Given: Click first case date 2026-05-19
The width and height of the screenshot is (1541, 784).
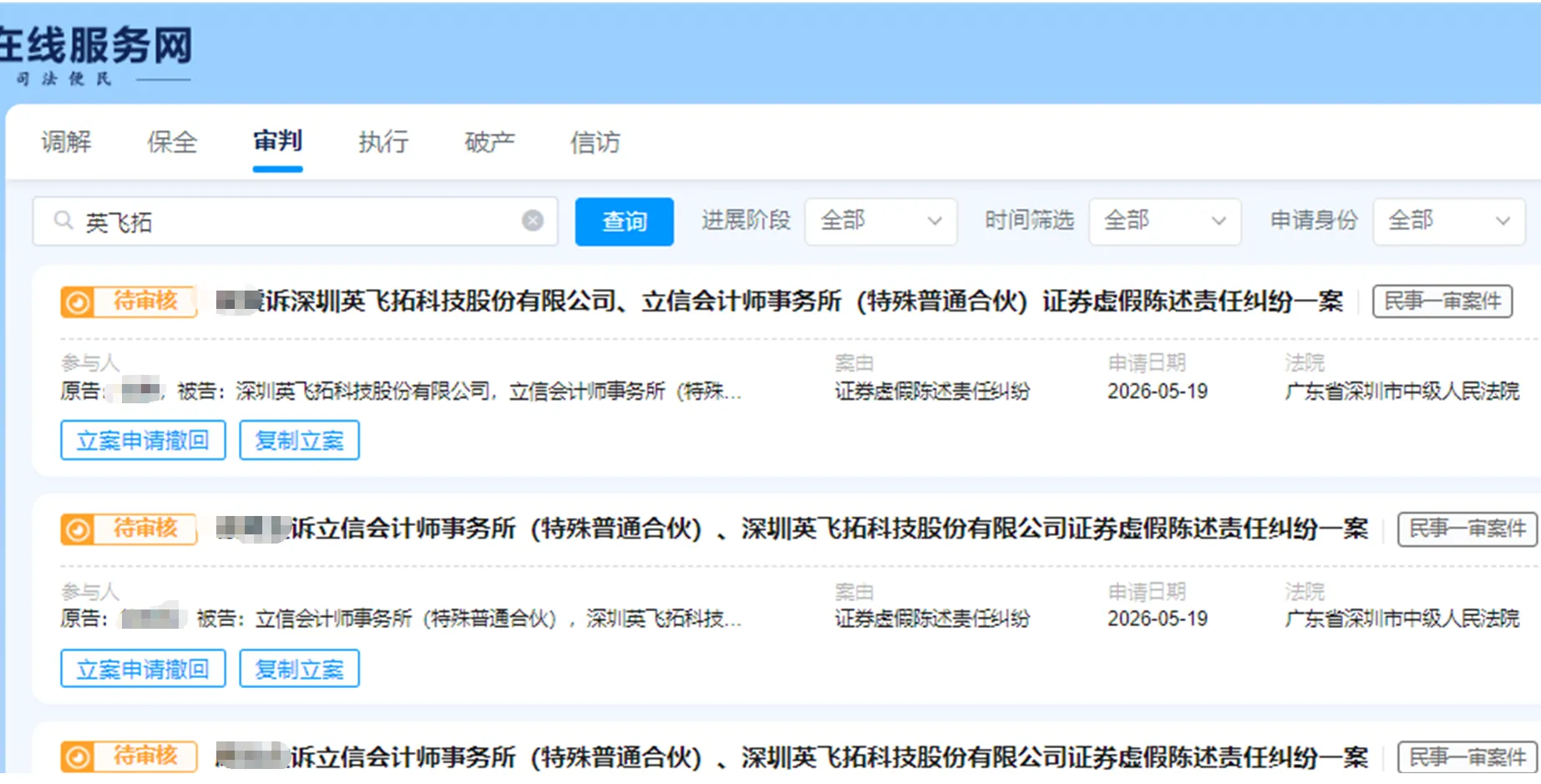Looking at the screenshot, I should click(x=1158, y=391).
